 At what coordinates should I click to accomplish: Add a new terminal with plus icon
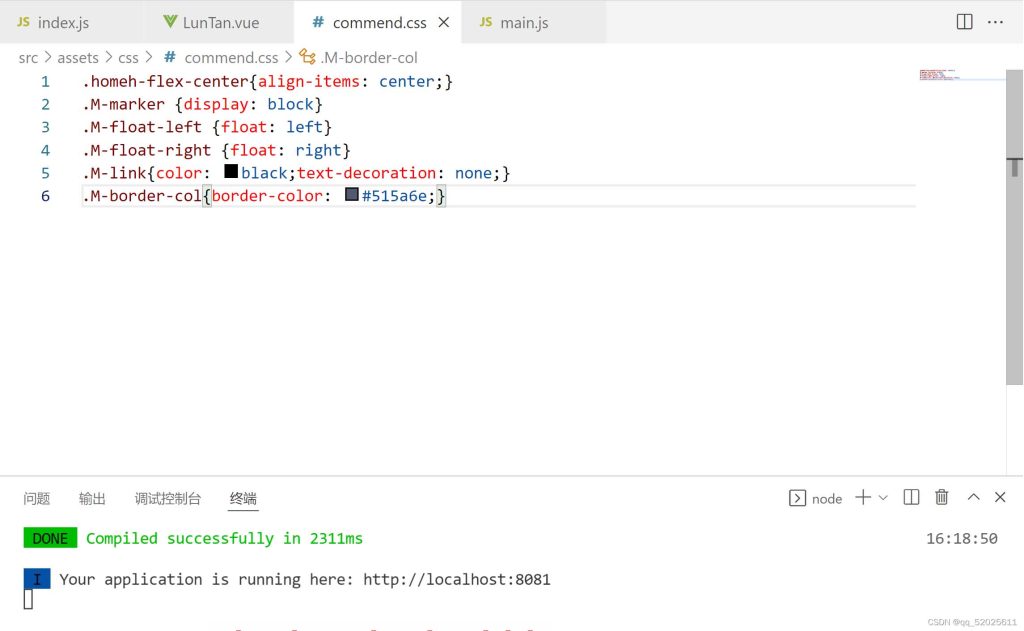pos(862,497)
